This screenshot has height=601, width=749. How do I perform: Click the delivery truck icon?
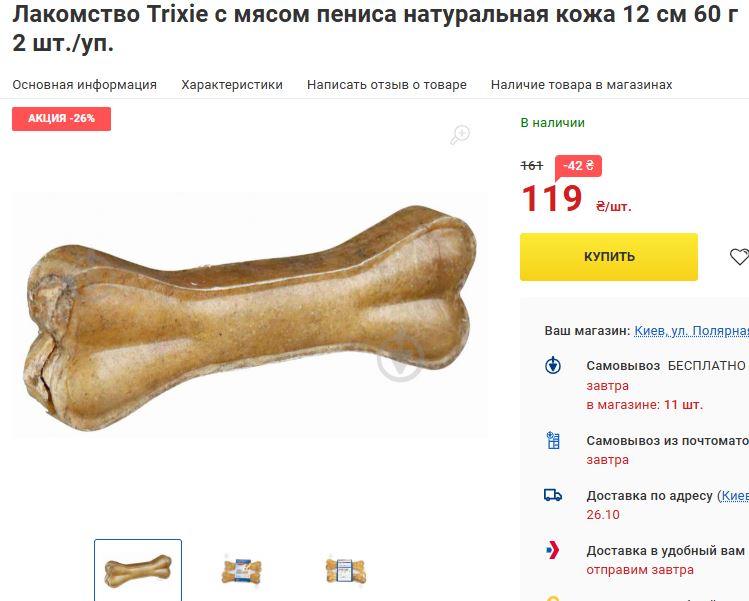pyautogui.click(x=553, y=495)
